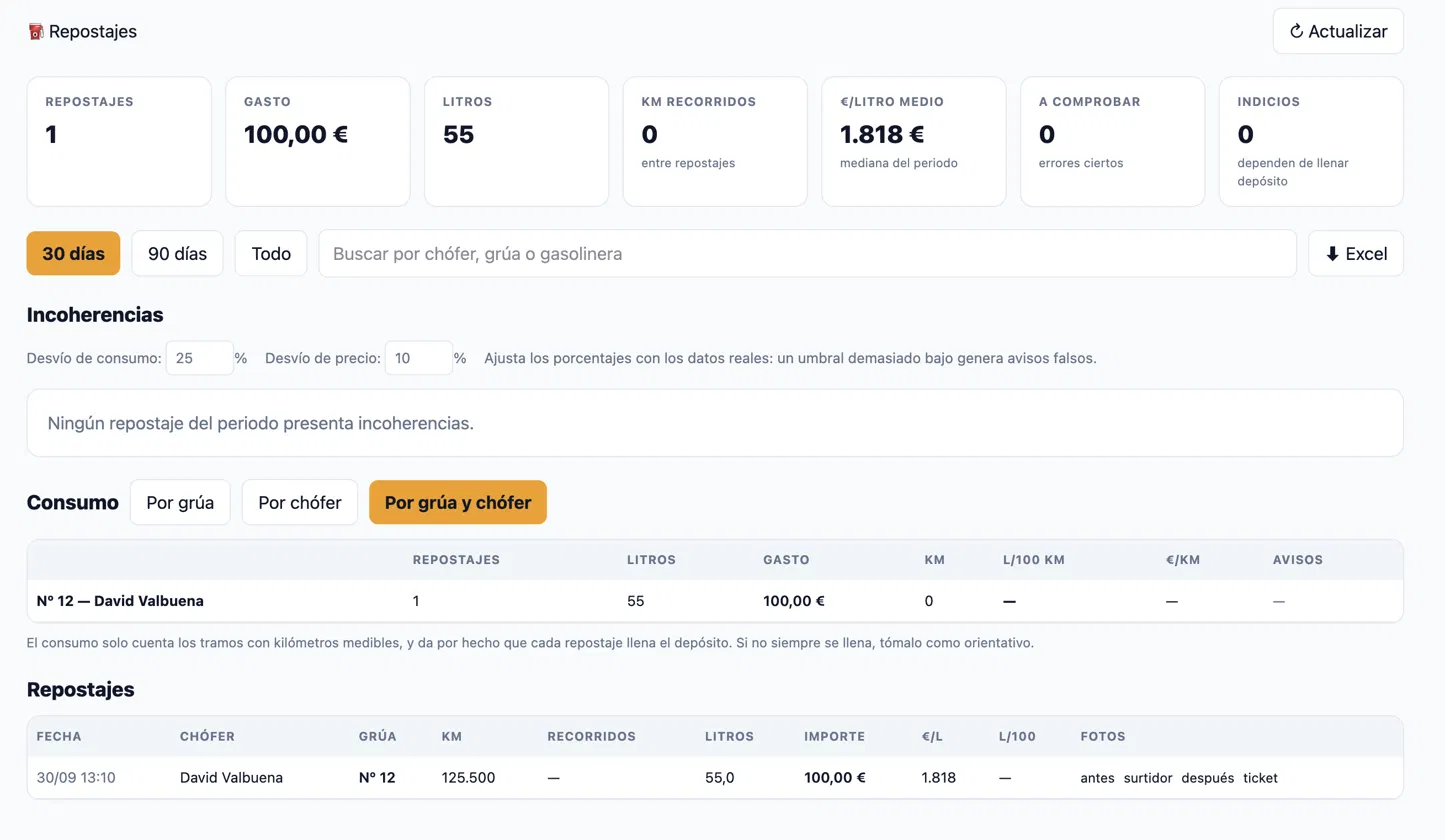Screen dimensions: 1445x840
Task: Open the ticket photo link
Action: pos(1260,778)
